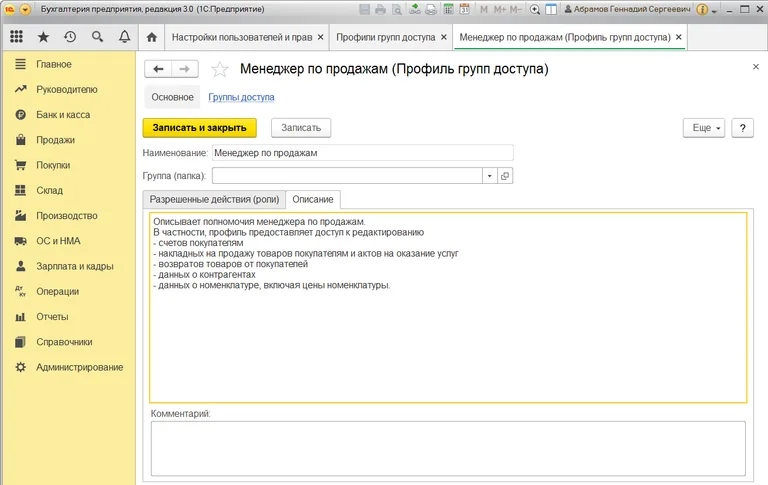Image resolution: width=768 pixels, height=485 pixels.
Task: Open the Еще dropdown menu
Action: (703, 128)
